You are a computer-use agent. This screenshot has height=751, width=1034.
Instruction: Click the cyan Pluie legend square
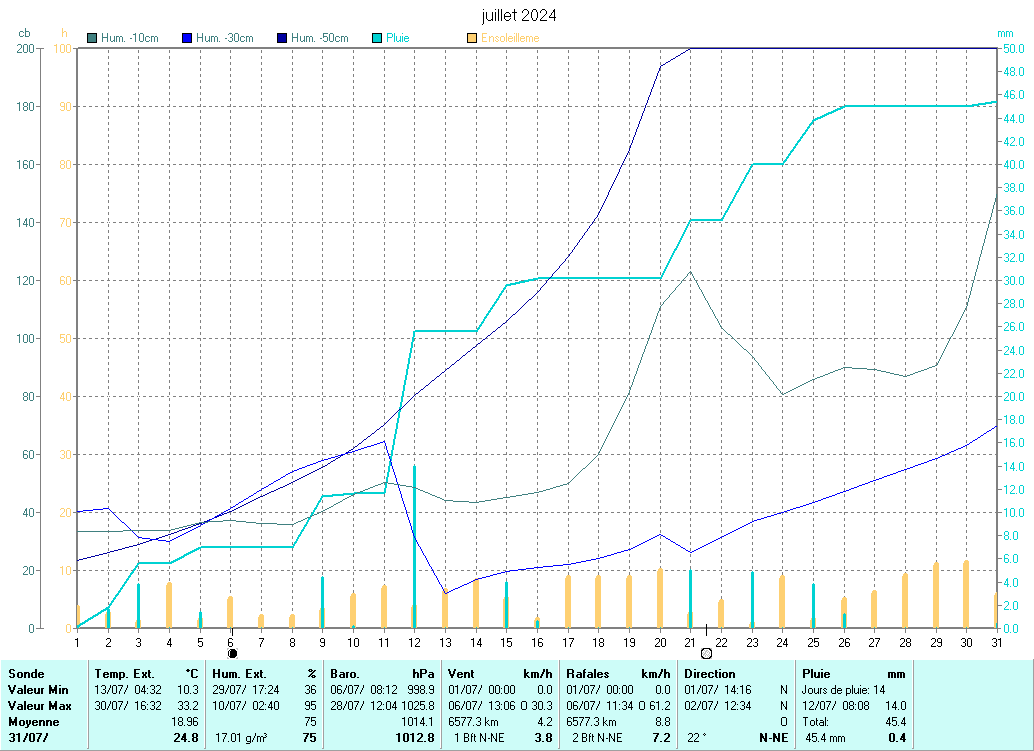[x=377, y=38]
